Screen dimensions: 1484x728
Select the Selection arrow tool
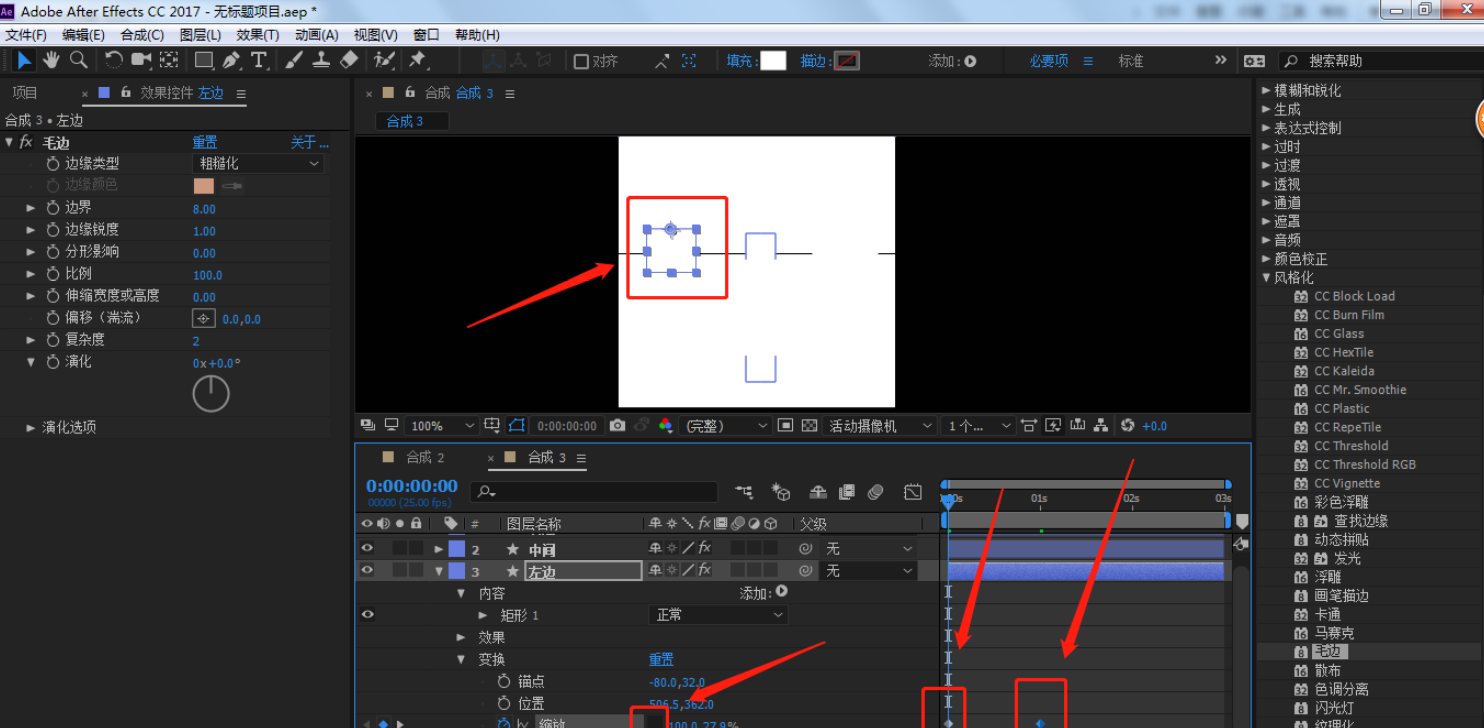point(24,61)
